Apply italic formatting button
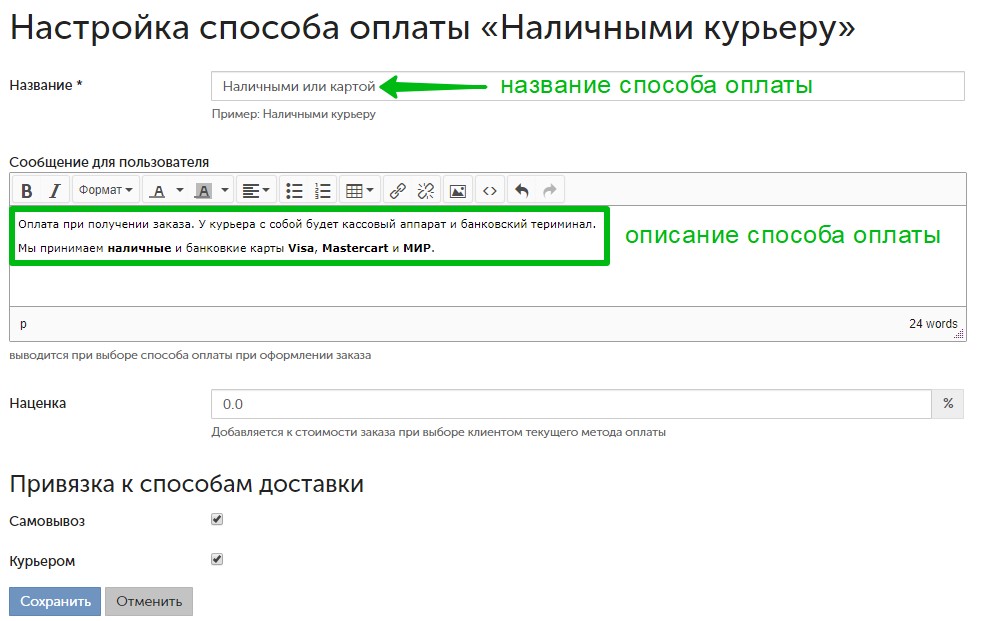The height and width of the screenshot is (621, 987). 55,190
